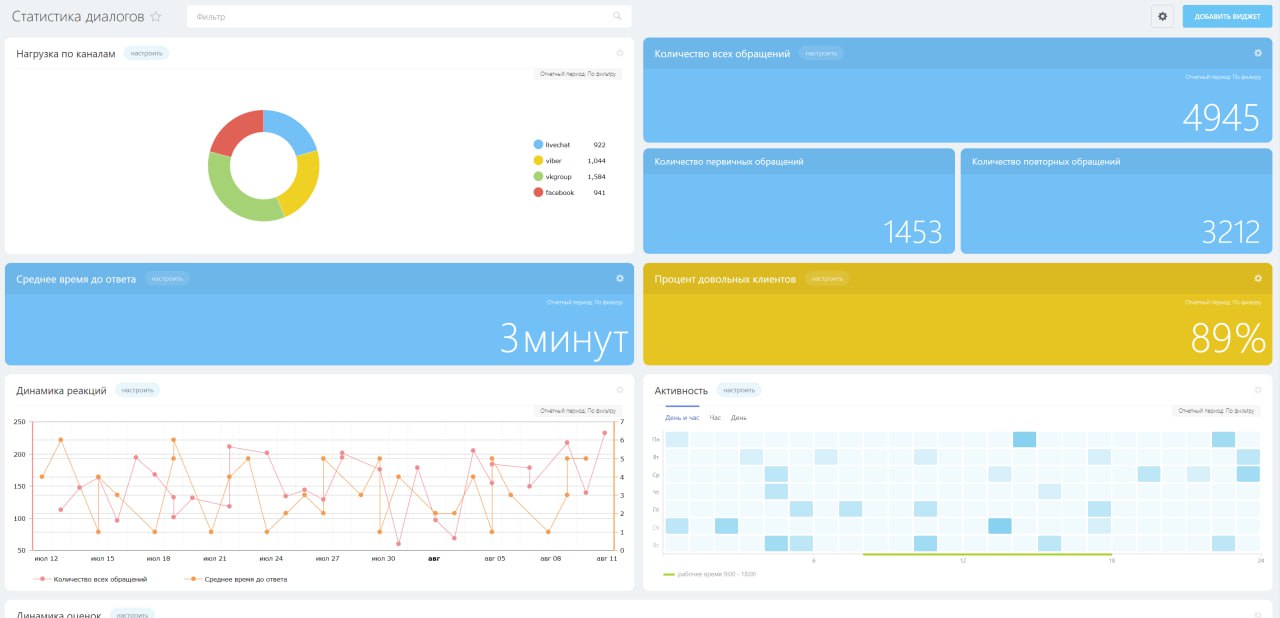Click the search magnifier in filter field
Screen dimensions: 1280x618
[x=617, y=16]
